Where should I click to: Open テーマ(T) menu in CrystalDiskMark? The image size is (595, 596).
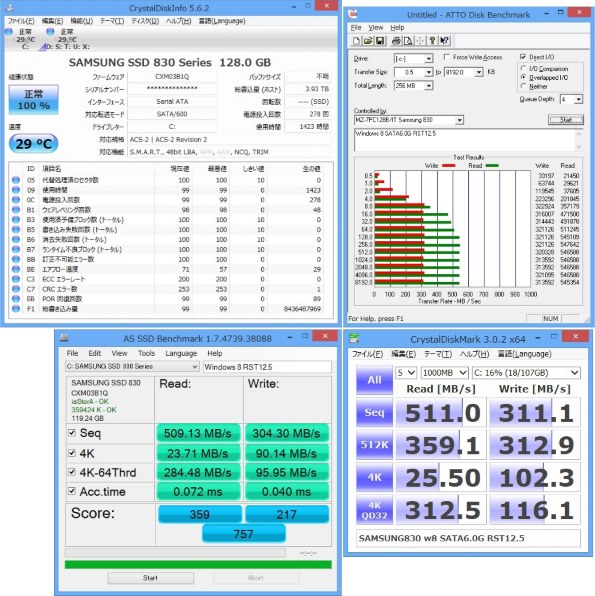tap(438, 354)
